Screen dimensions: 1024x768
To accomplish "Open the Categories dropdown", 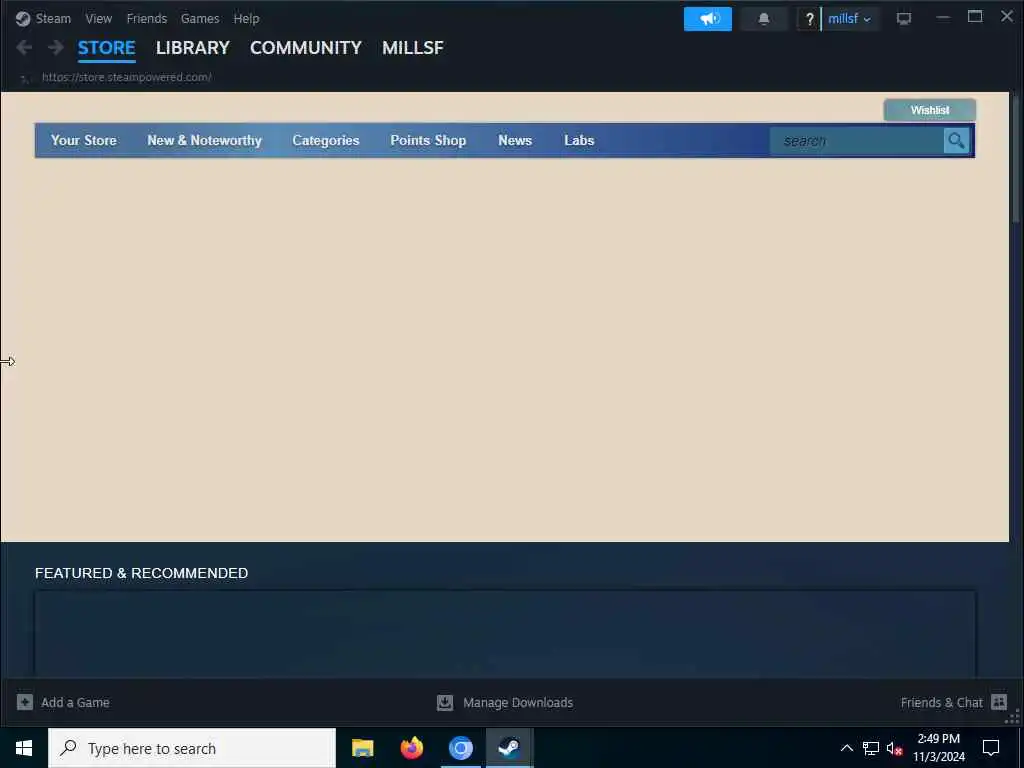I will click(x=326, y=140).
